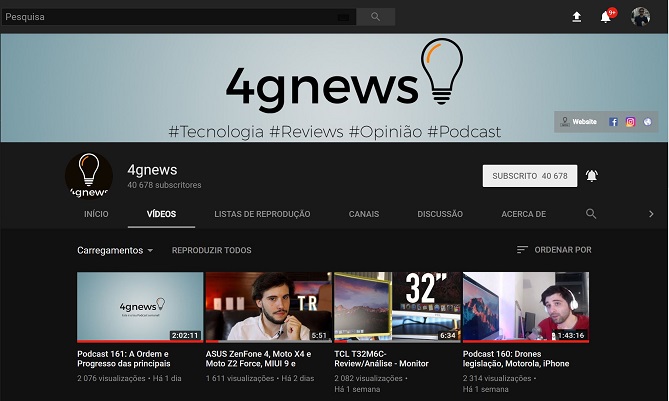Open the LISTAS DE REPRODUÇÃO tab
669x401 pixels.
coord(262,214)
